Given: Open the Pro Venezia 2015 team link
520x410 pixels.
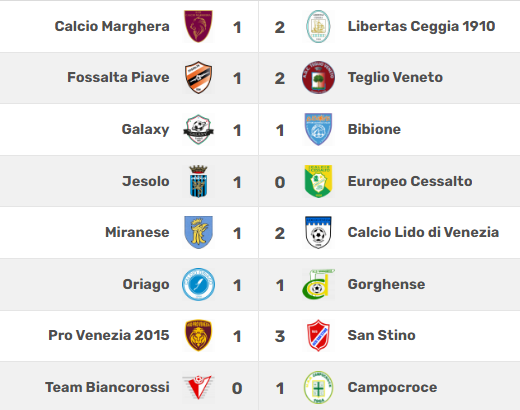Looking at the screenshot, I should (109, 335).
